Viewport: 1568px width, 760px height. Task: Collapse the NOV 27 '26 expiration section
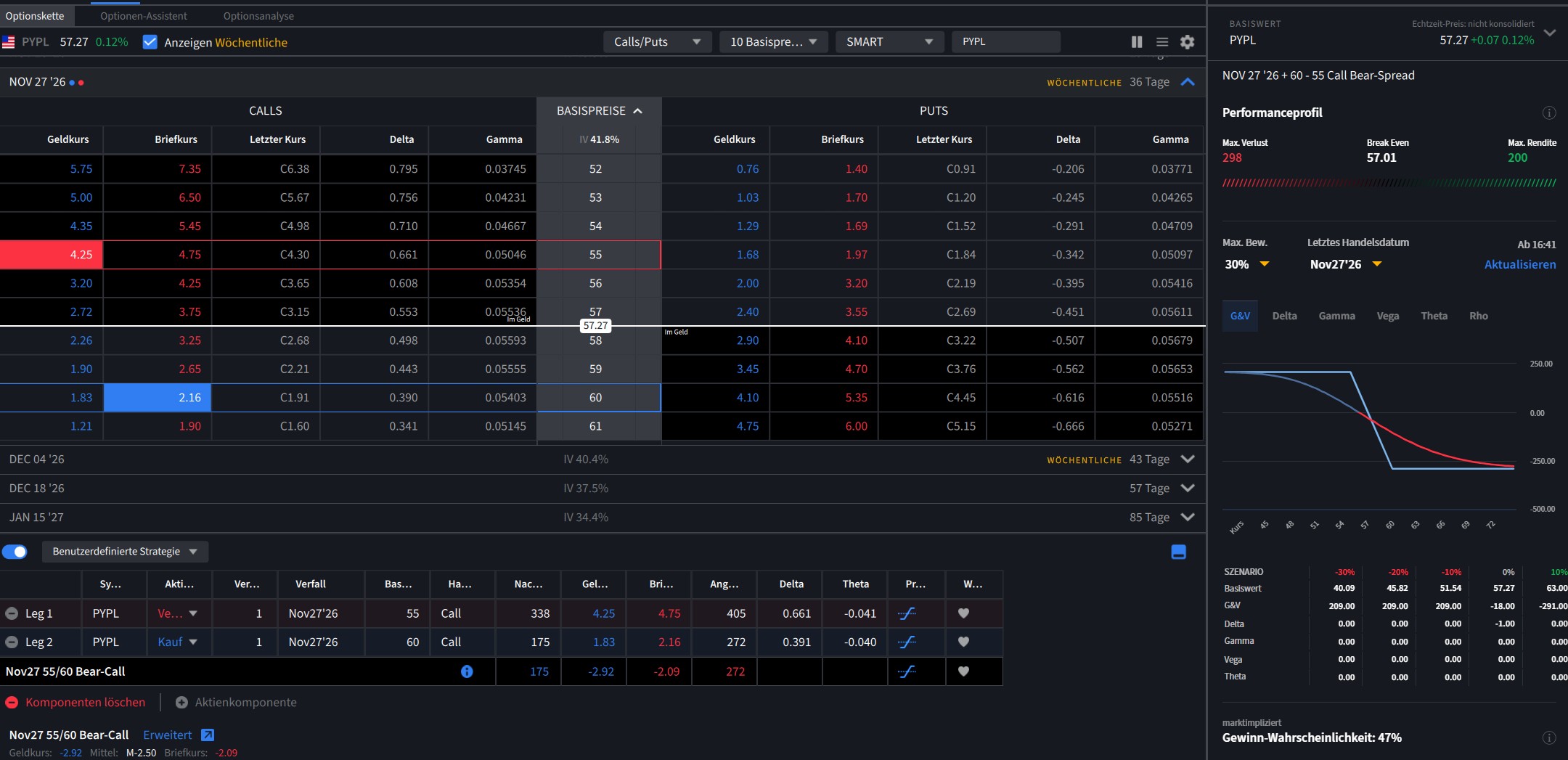(1188, 82)
